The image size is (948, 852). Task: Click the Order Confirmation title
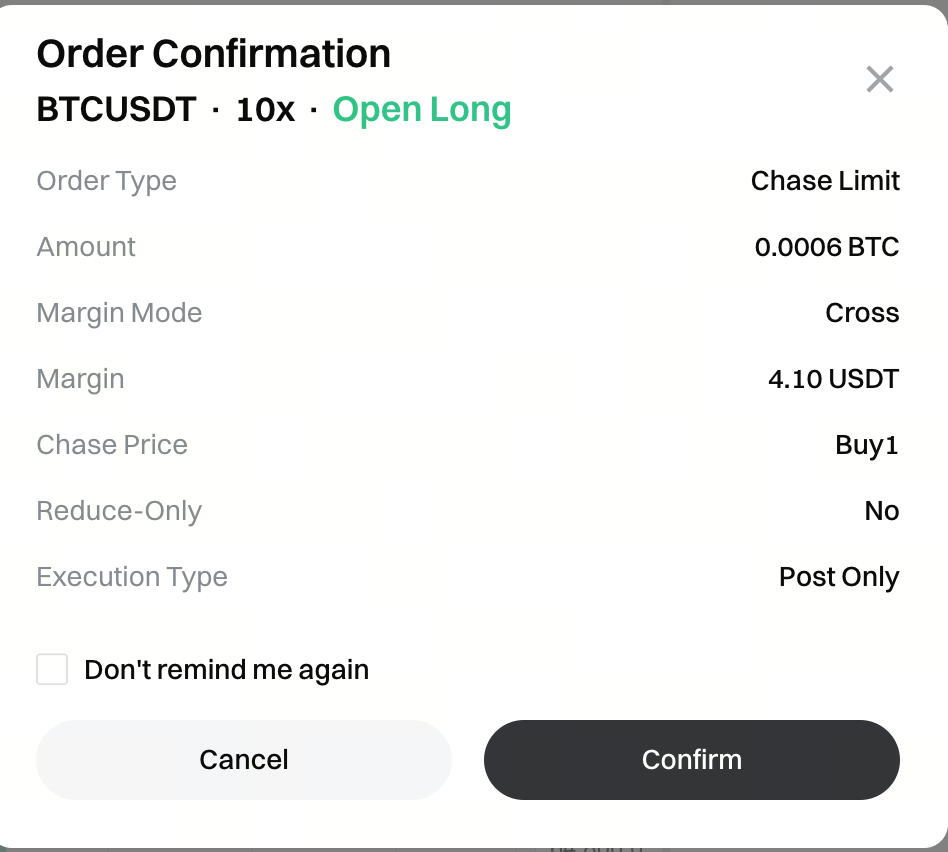click(213, 54)
